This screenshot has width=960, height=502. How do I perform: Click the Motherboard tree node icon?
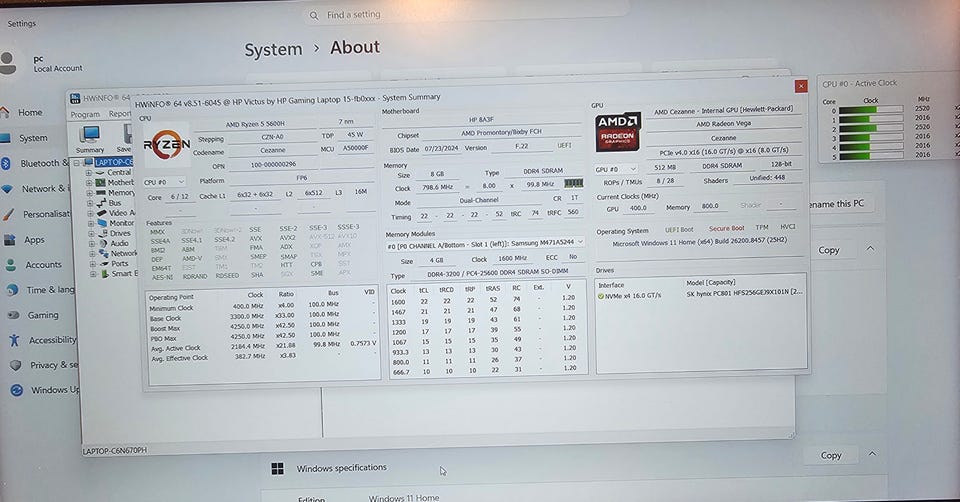coord(100,182)
